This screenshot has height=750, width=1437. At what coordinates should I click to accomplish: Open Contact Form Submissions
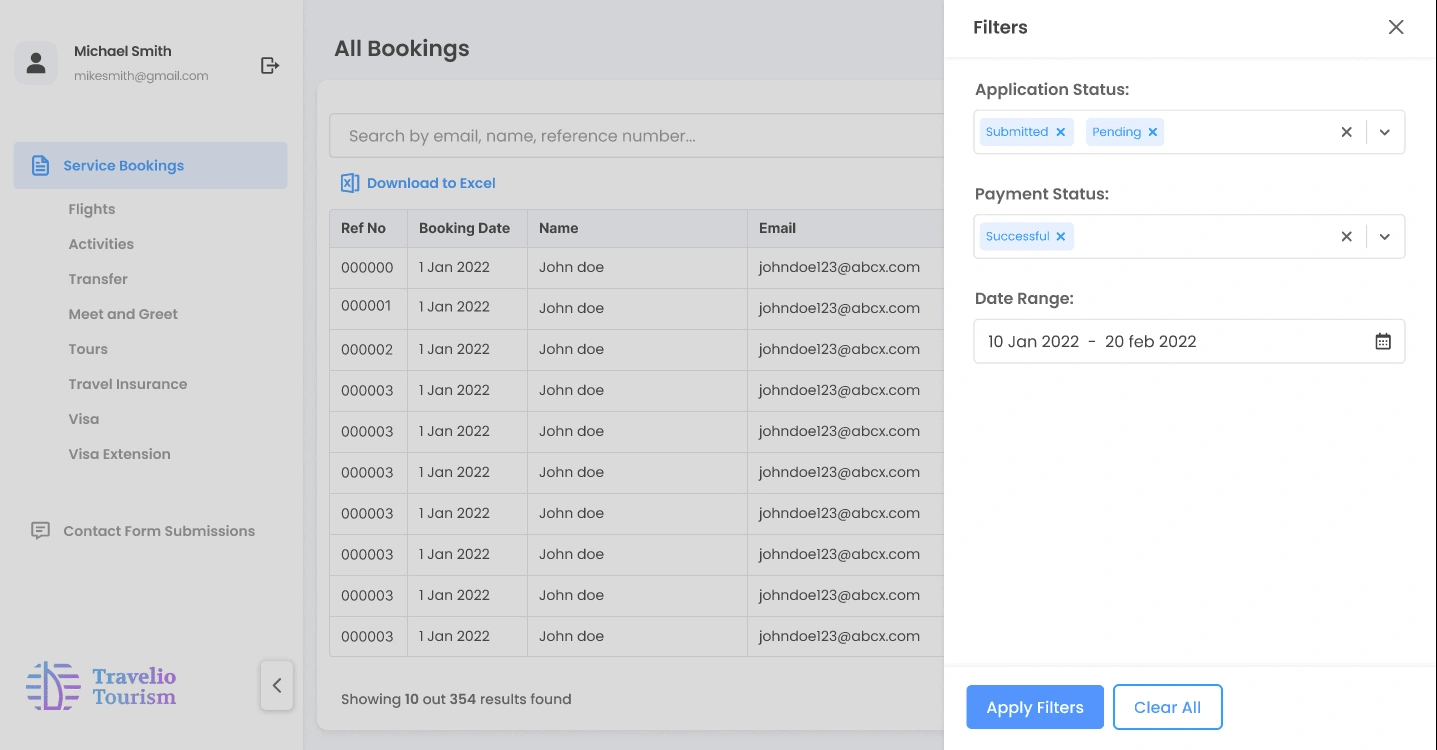159,531
